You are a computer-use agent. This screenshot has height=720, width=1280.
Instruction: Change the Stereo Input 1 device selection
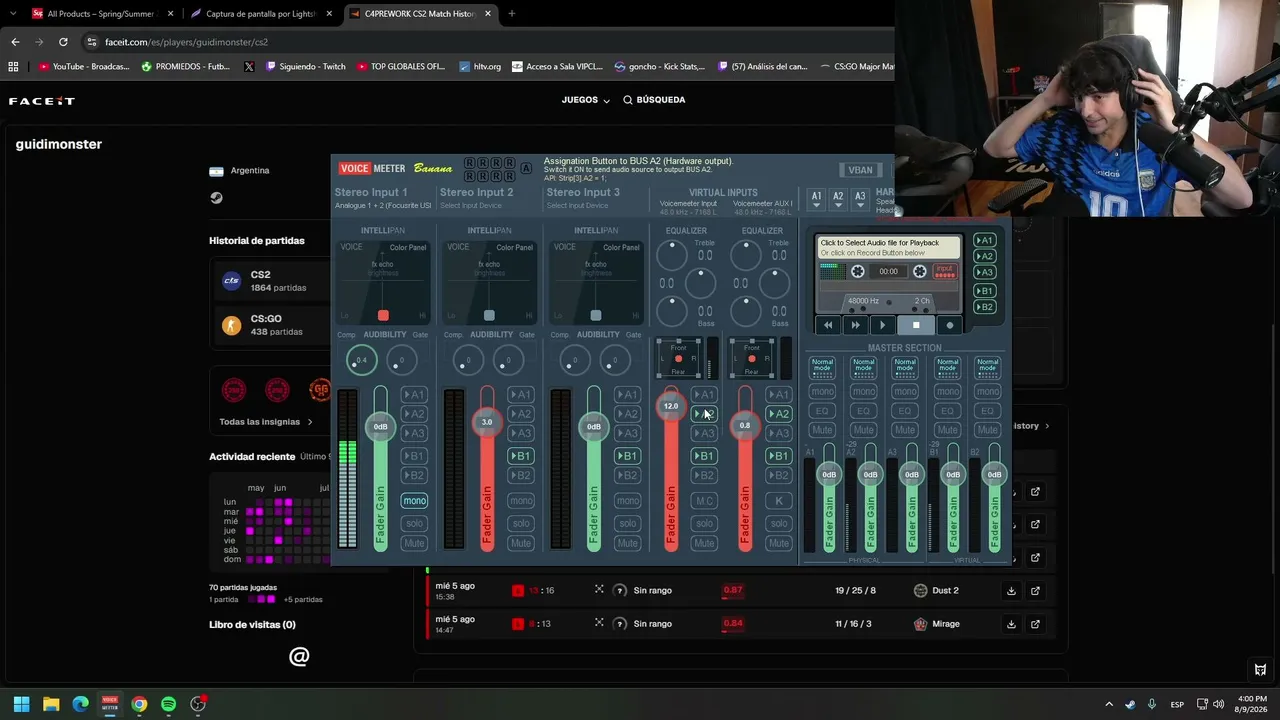383,206
